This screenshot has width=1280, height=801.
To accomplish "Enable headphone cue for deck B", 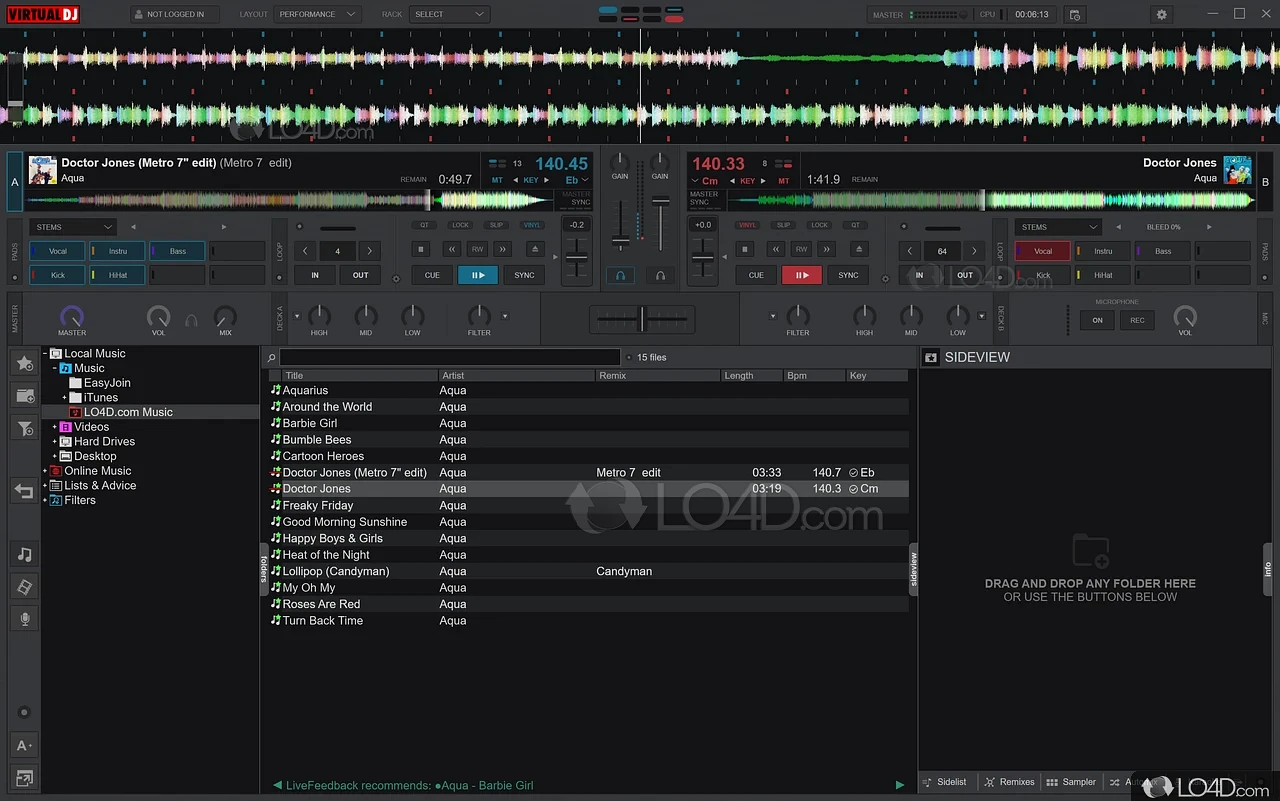I will (660, 275).
